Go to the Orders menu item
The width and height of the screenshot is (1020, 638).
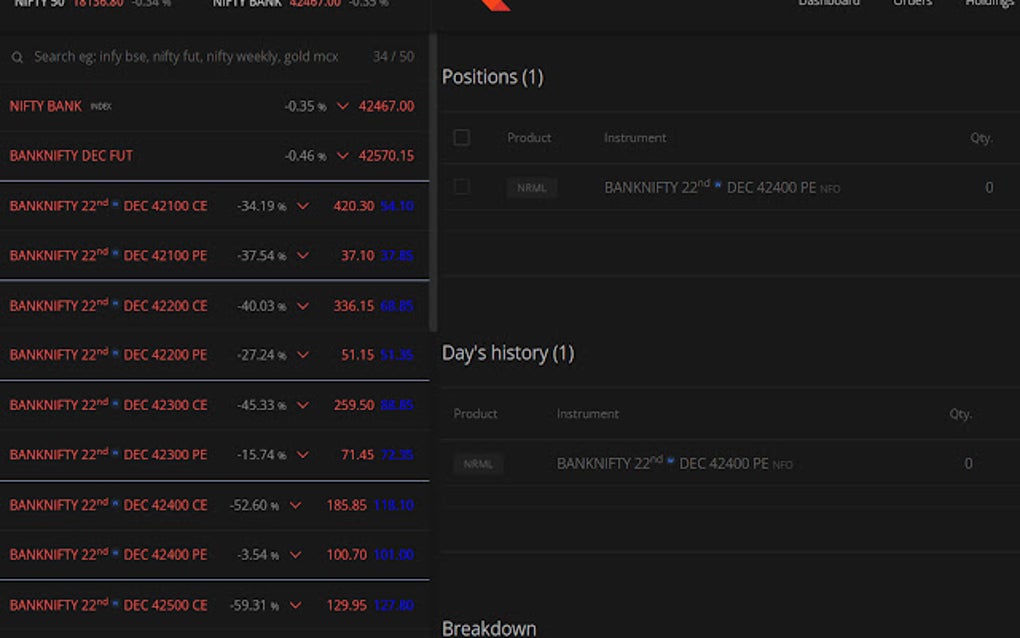pyautogui.click(x=912, y=4)
